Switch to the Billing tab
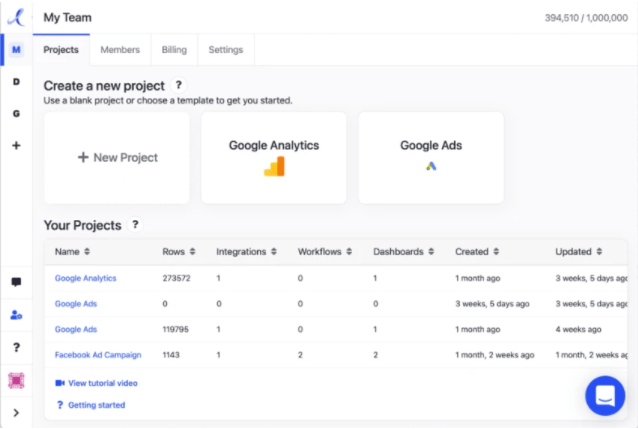 click(x=174, y=49)
